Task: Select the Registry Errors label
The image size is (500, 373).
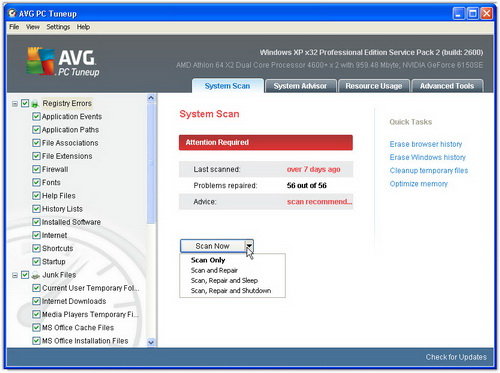Action: pos(67,103)
